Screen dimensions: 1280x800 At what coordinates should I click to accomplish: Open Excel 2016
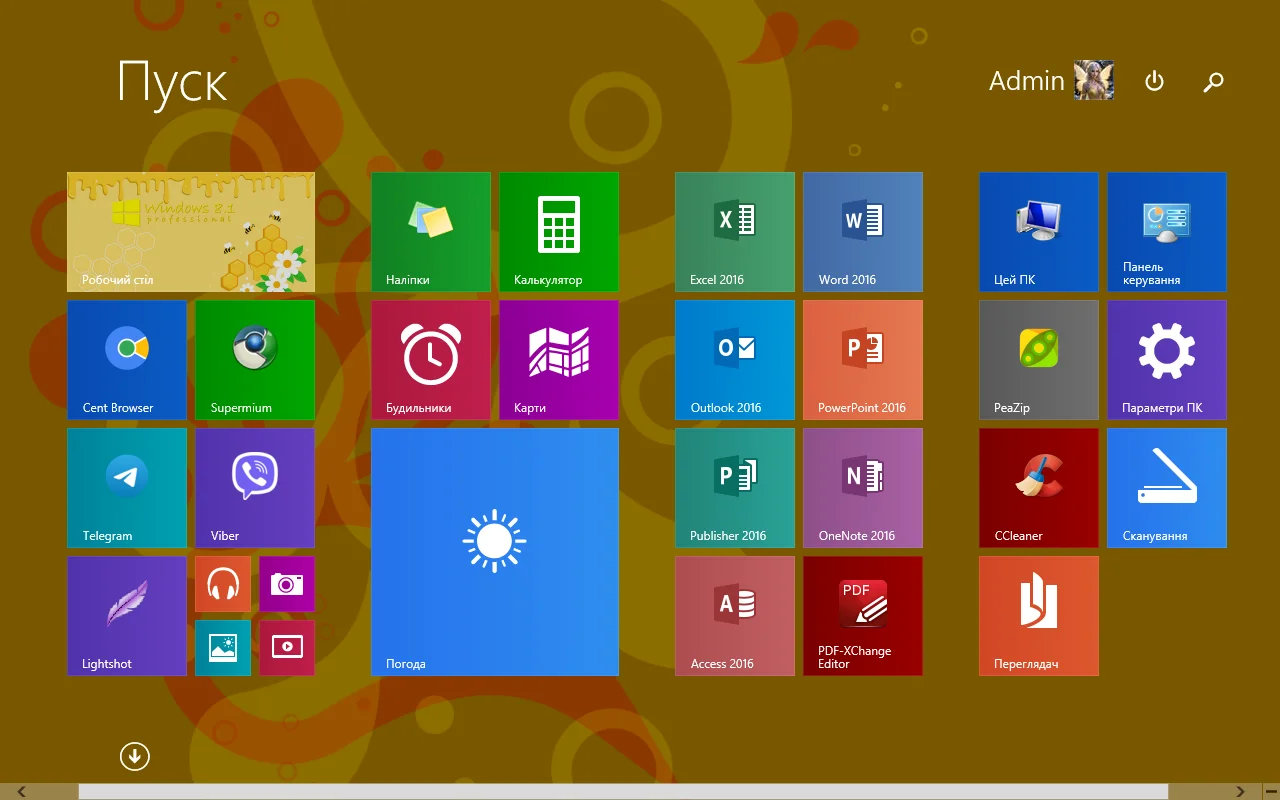[x=735, y=232]
